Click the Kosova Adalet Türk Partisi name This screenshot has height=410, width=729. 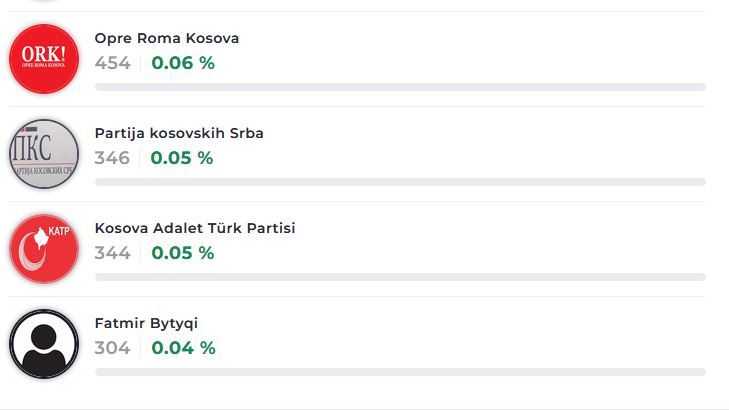point(195,228)
